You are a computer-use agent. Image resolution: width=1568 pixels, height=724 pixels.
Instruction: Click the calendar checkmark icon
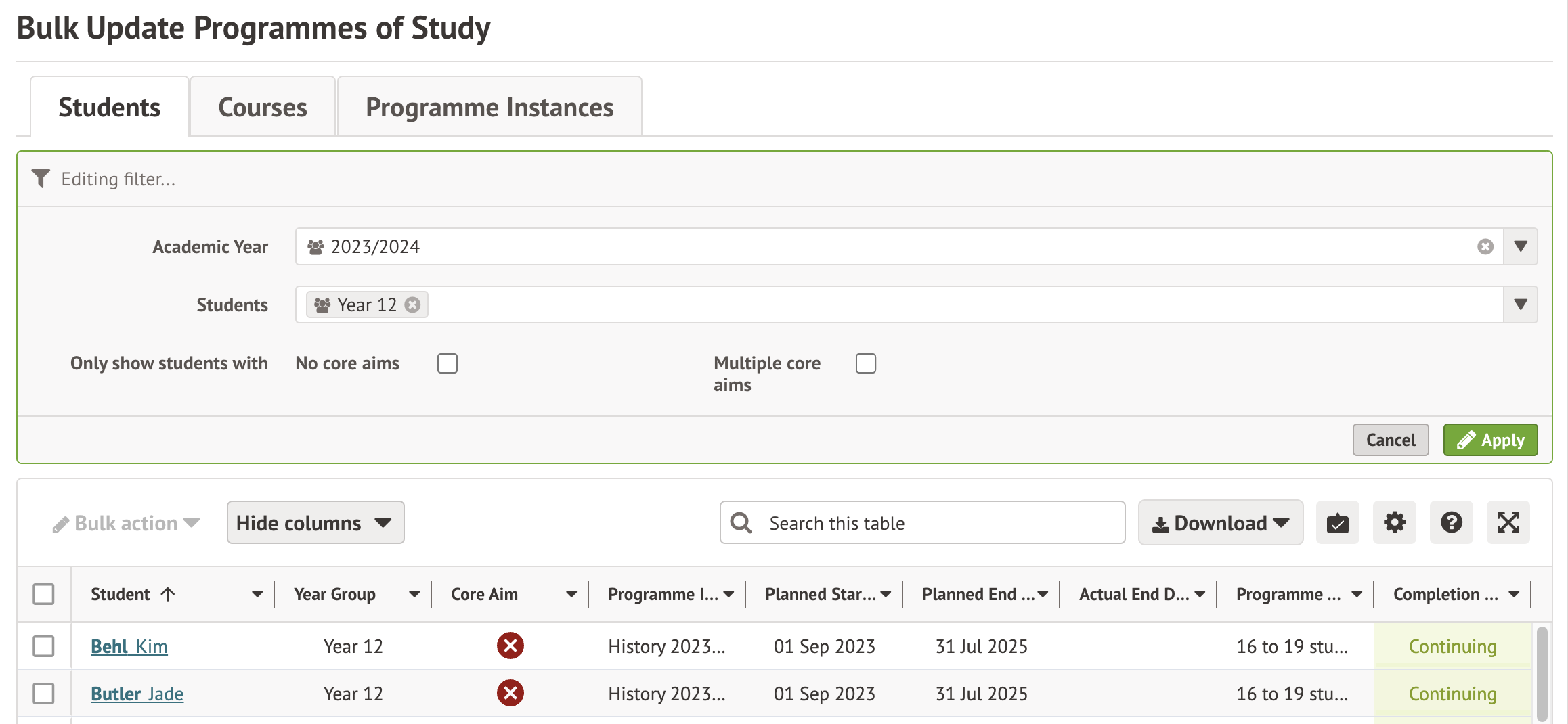coord(1337,522)
